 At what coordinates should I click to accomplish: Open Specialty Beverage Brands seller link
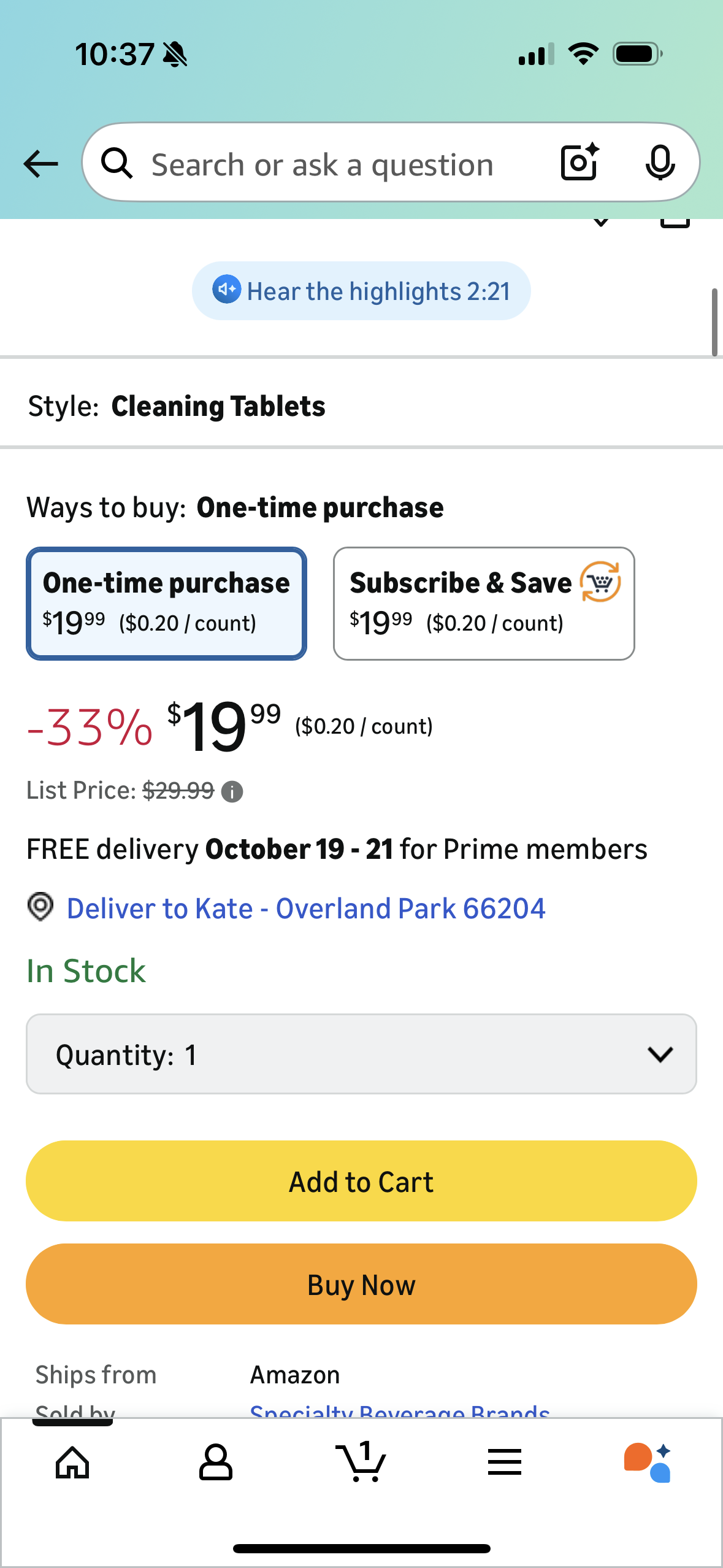click(x=399, y=1411)
